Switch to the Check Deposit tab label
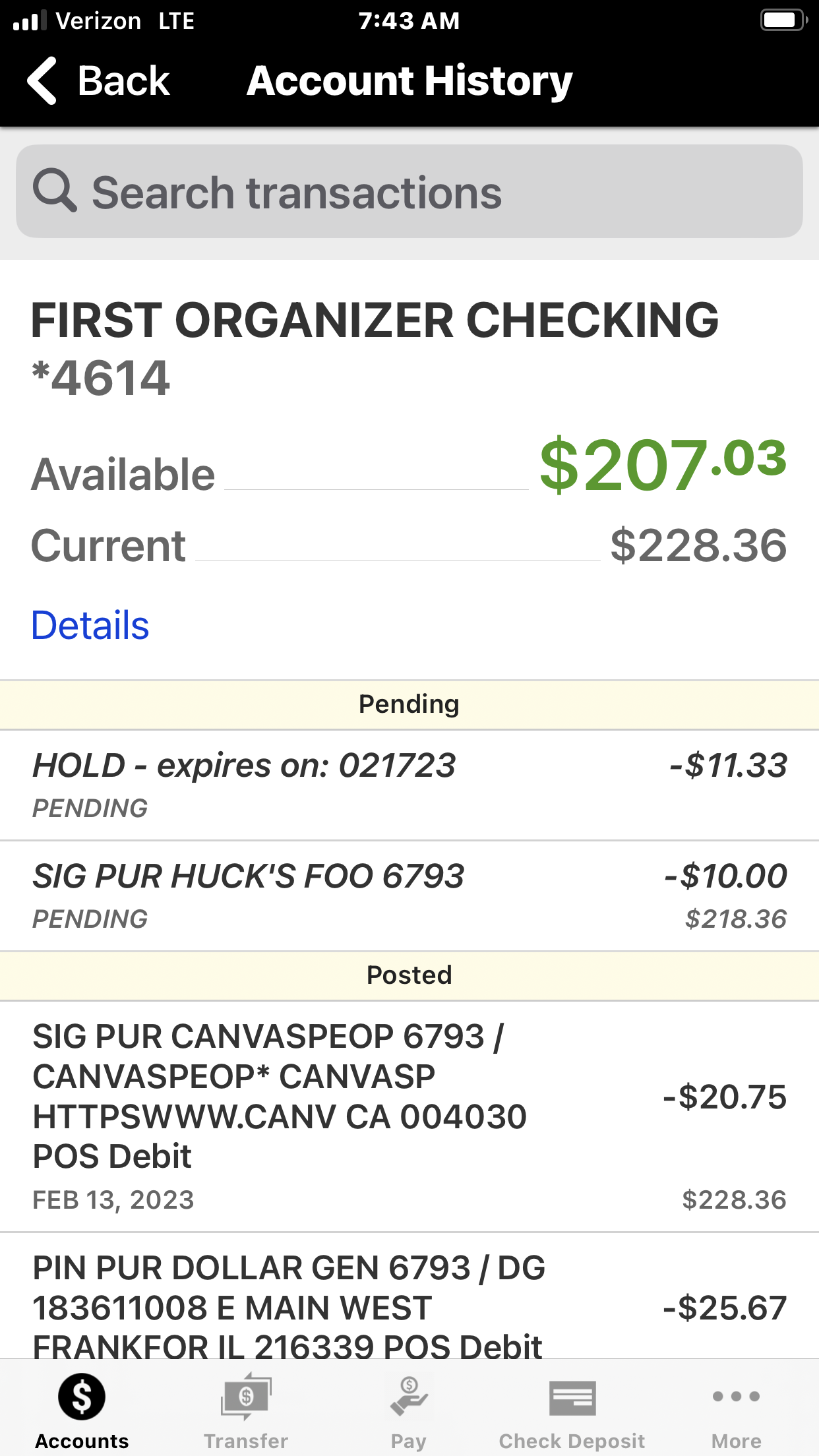The width and height of the screenshot is (819, 1456). [572, 1441]
